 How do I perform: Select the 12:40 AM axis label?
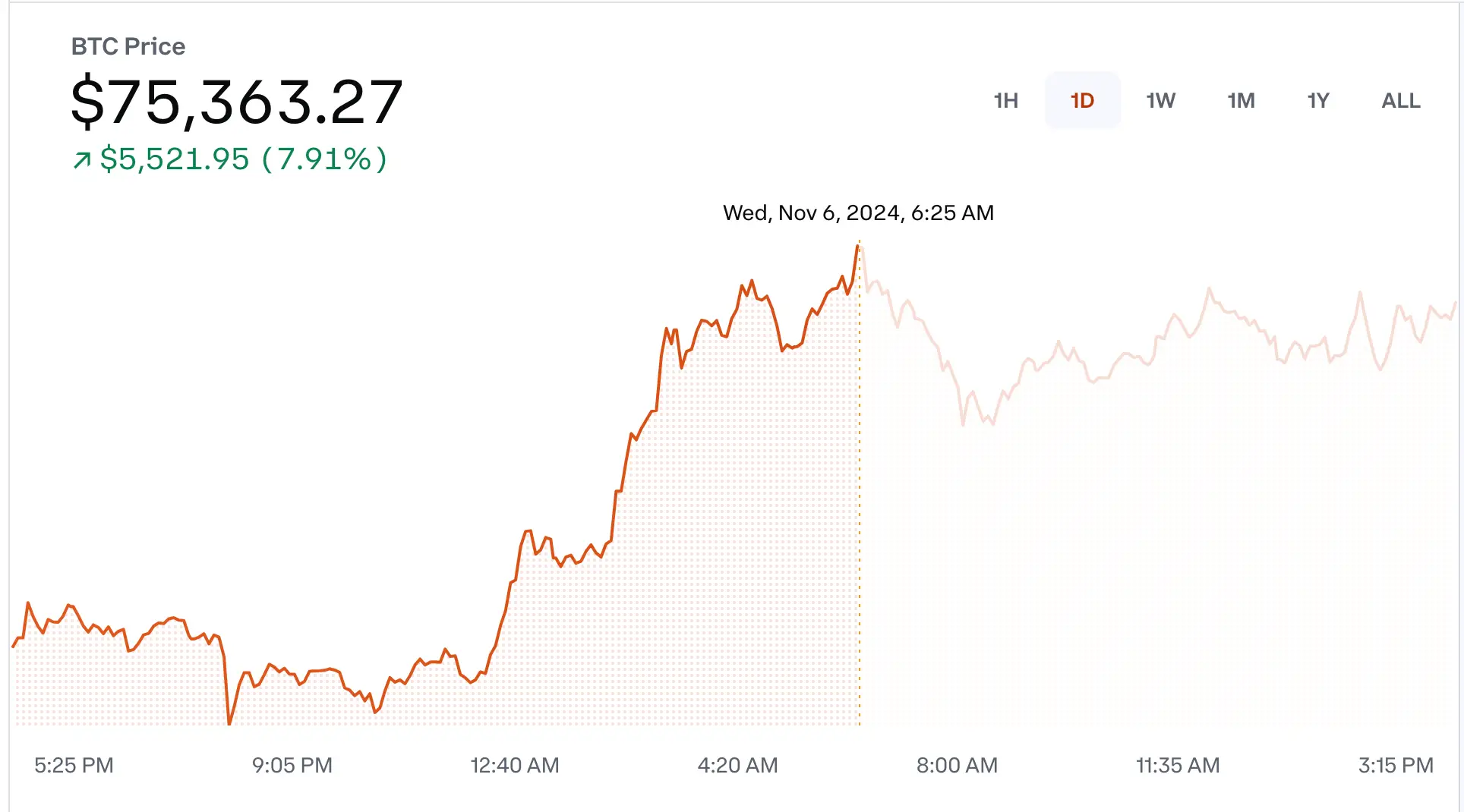coord(516,765)
